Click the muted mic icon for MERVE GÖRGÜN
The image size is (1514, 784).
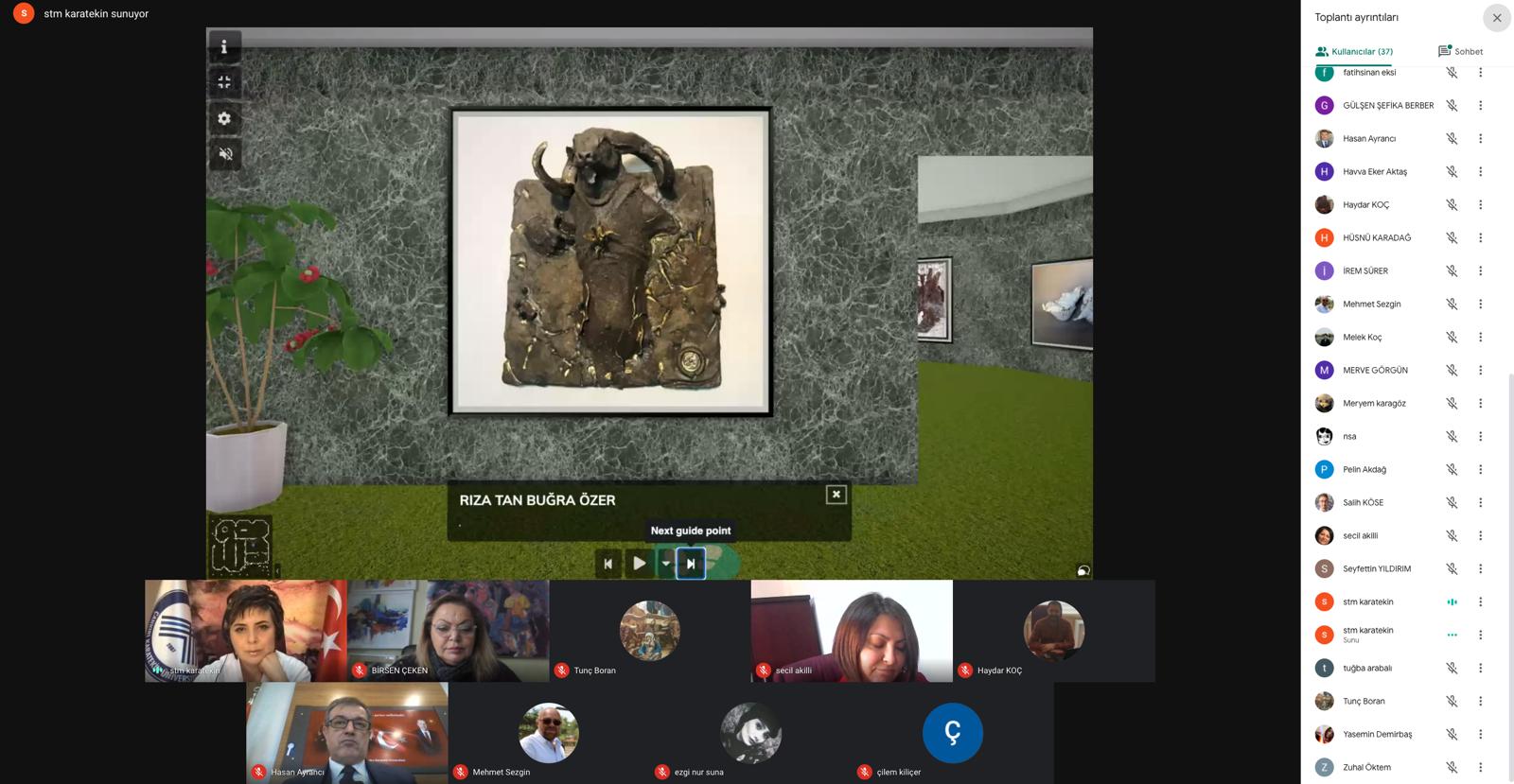click(x=1452, y=371)
